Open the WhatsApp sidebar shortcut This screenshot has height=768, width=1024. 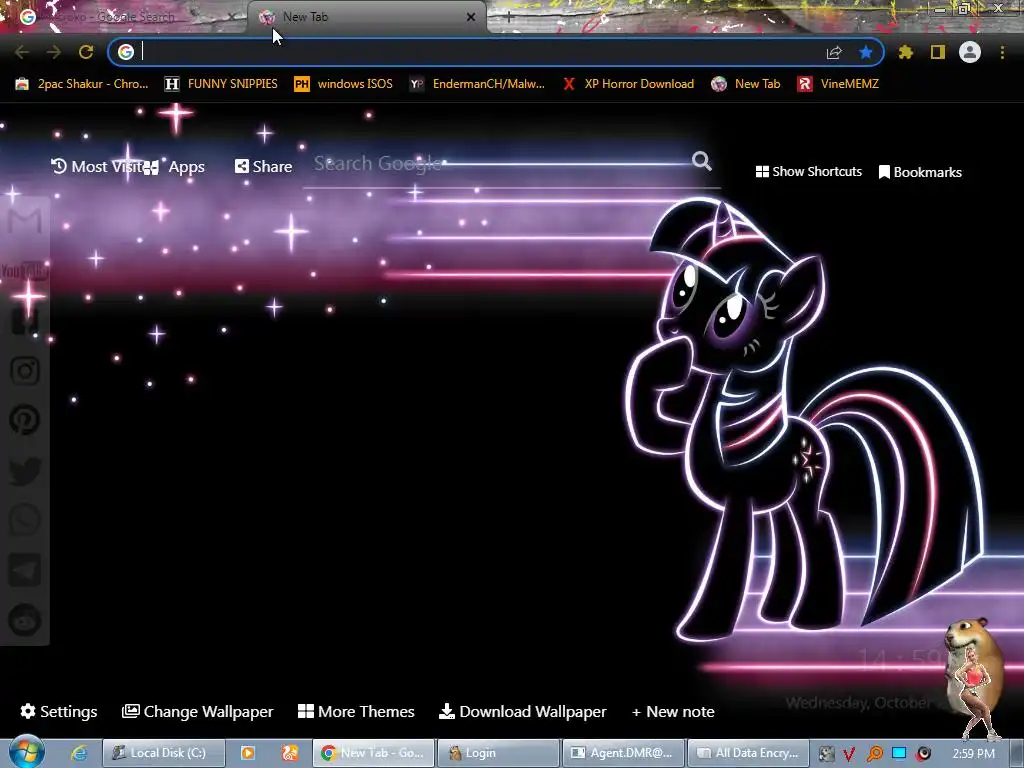pyautogui.click(x=25, y=520)
